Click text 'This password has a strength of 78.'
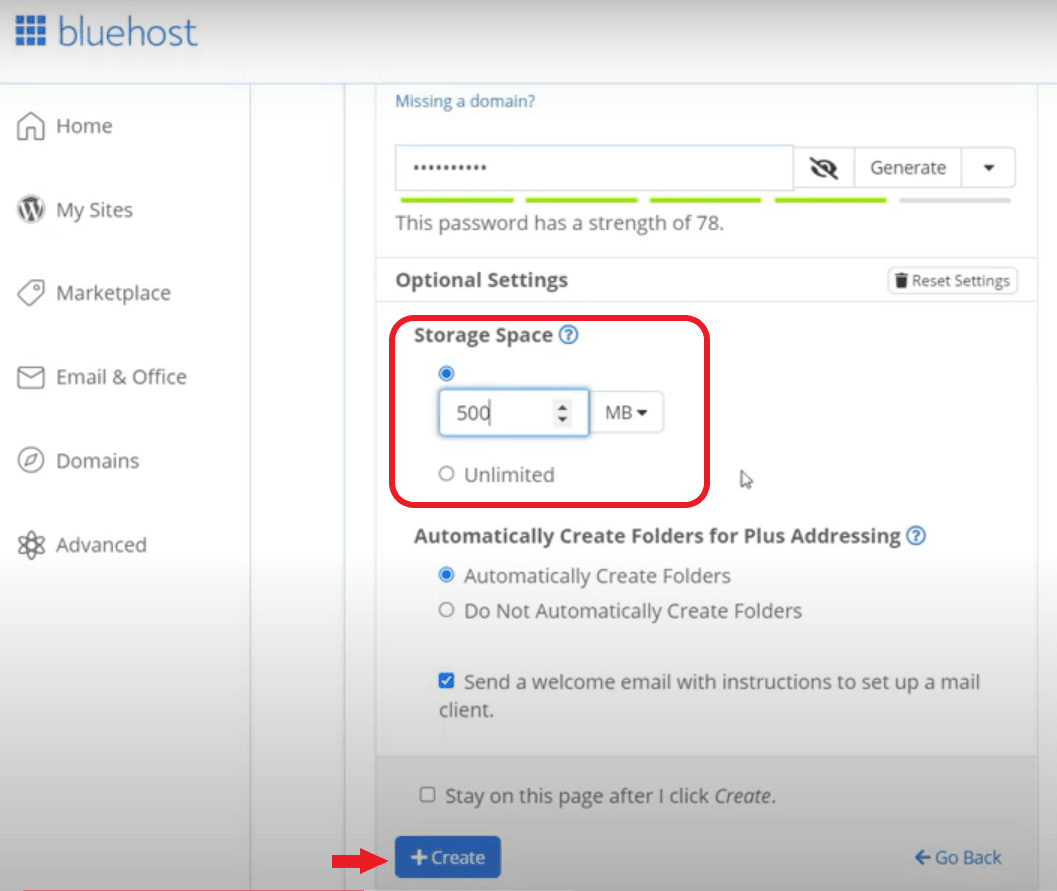The height and width of the screenshot is (891, 1057). click(x=560, y=223)
